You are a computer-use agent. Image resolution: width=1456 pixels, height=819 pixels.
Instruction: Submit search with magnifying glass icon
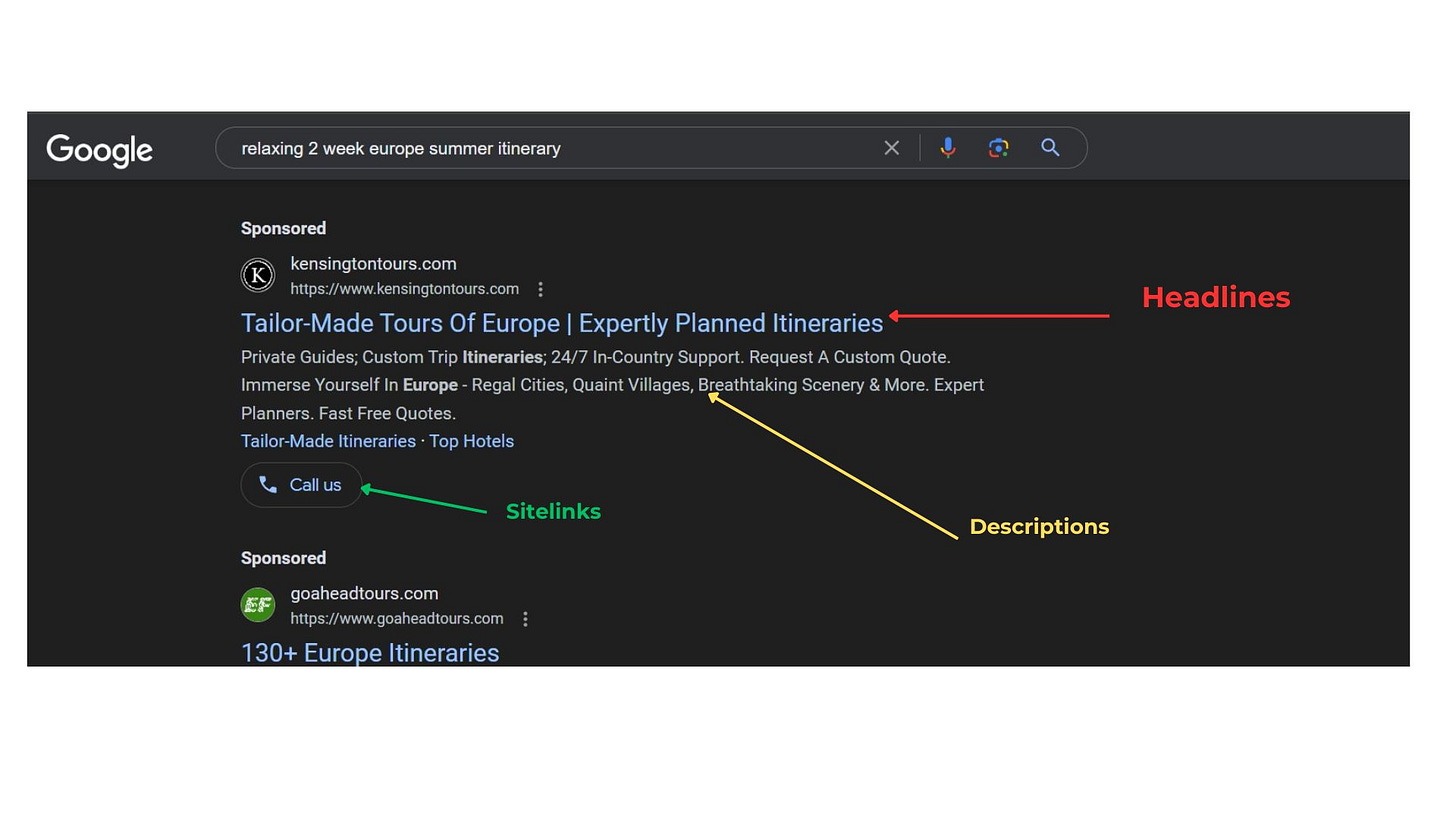(x=1050, y=148)
